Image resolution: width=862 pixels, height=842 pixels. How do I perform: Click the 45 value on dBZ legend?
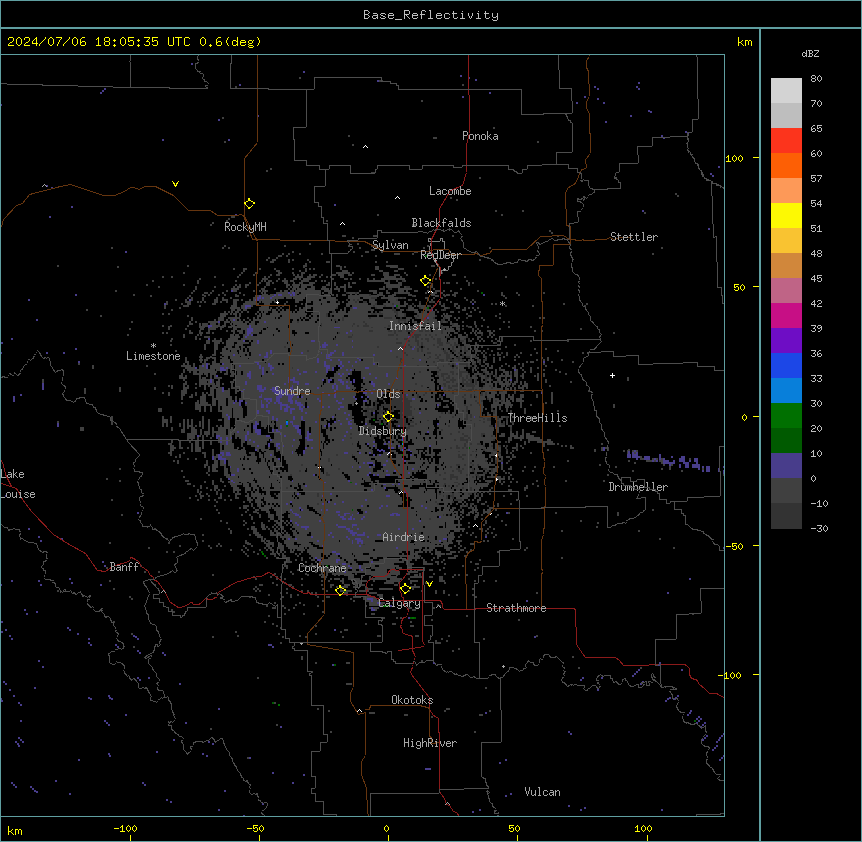click(816, 279)
